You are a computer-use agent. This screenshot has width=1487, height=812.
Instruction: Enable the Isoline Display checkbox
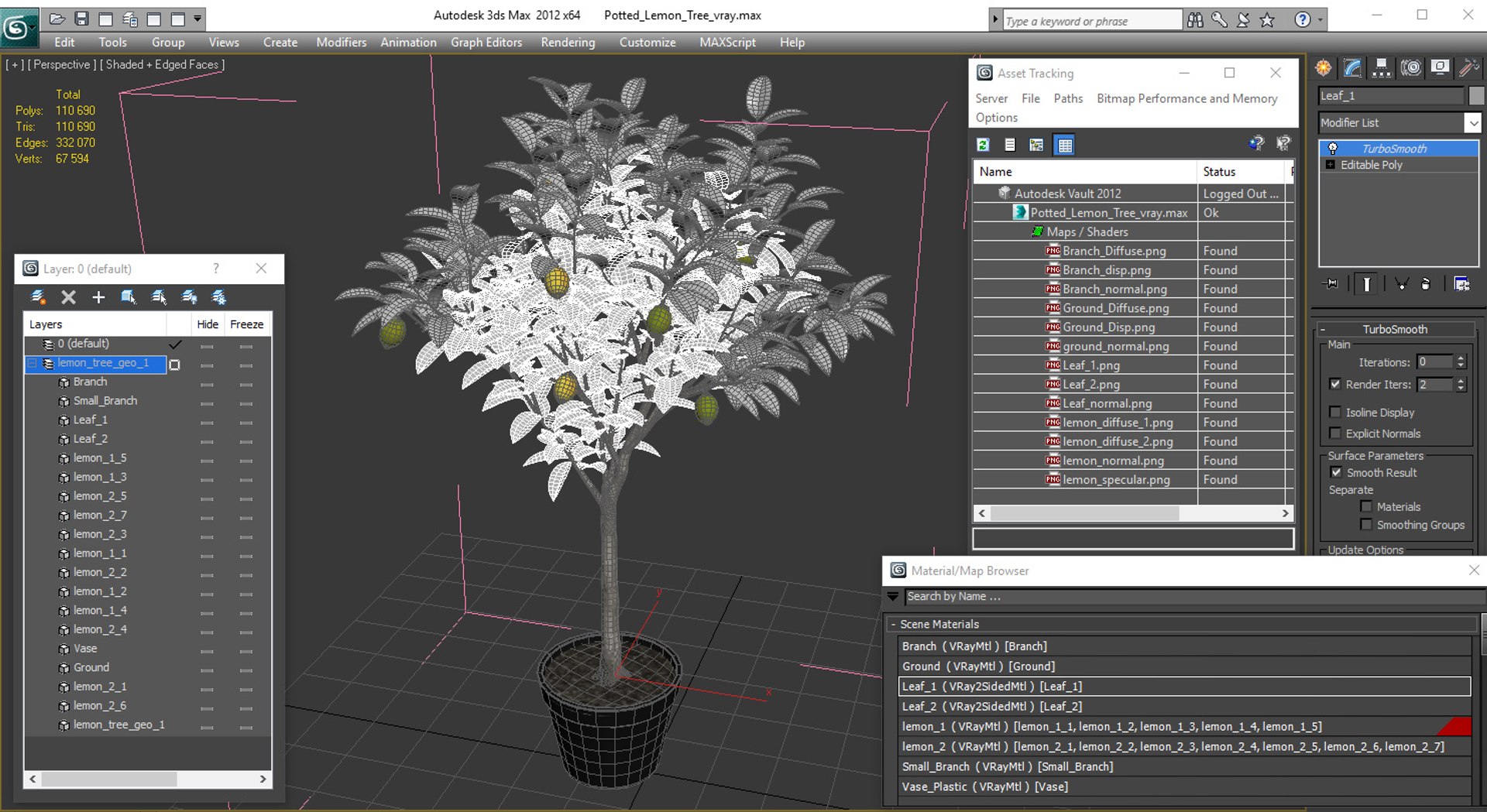point(1335,412)
